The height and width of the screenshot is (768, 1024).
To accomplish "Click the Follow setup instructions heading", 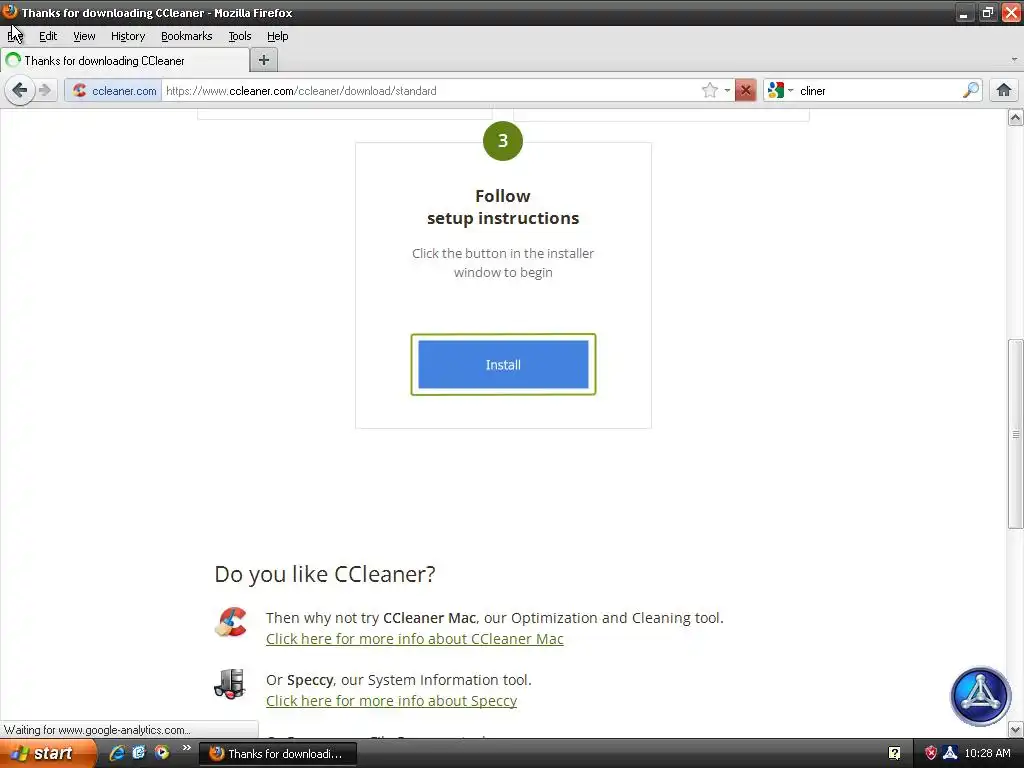I will [503, 207].
